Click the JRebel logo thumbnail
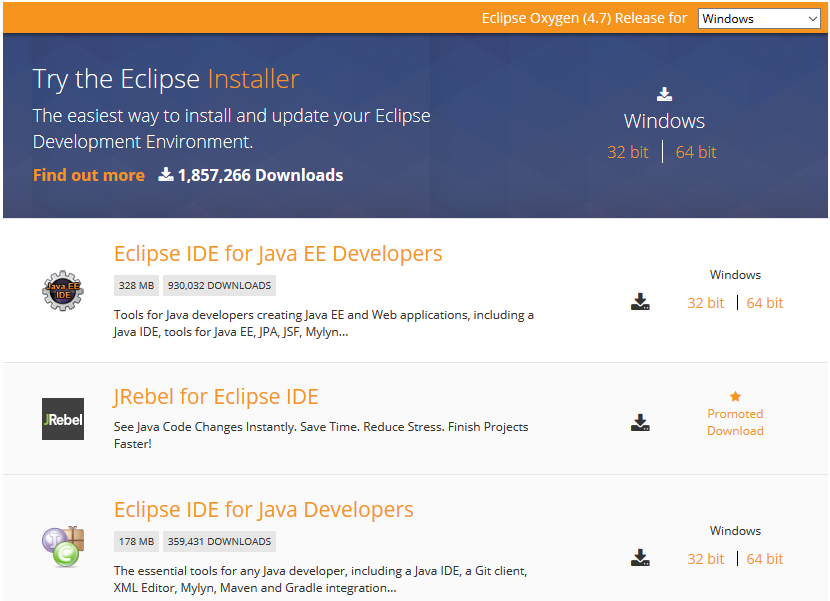 pos(63,419)
